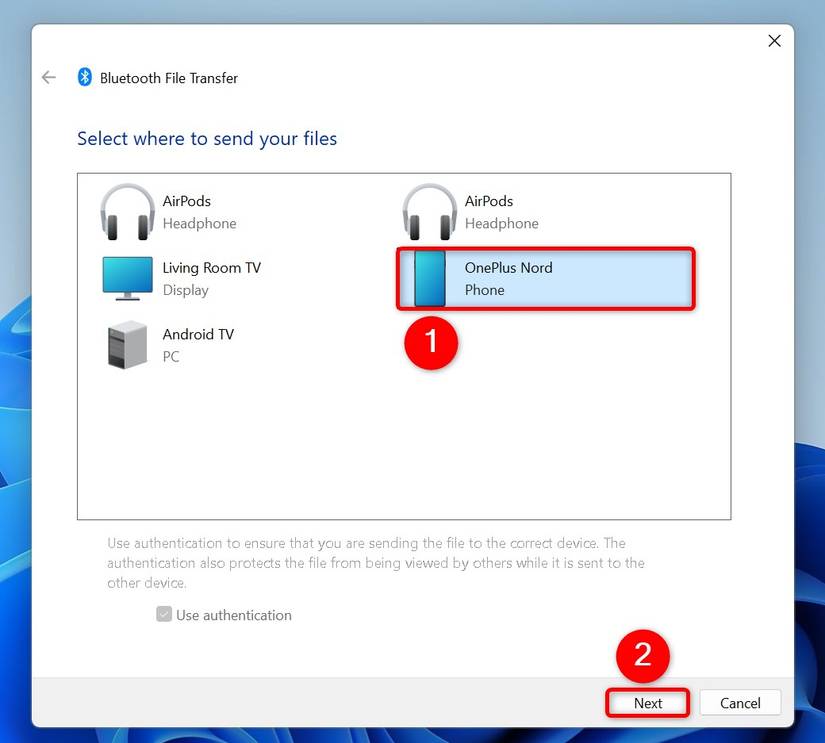
Task: Click the back arrow navigation icon
Action: pyautogui.click(x=48, y=77)
